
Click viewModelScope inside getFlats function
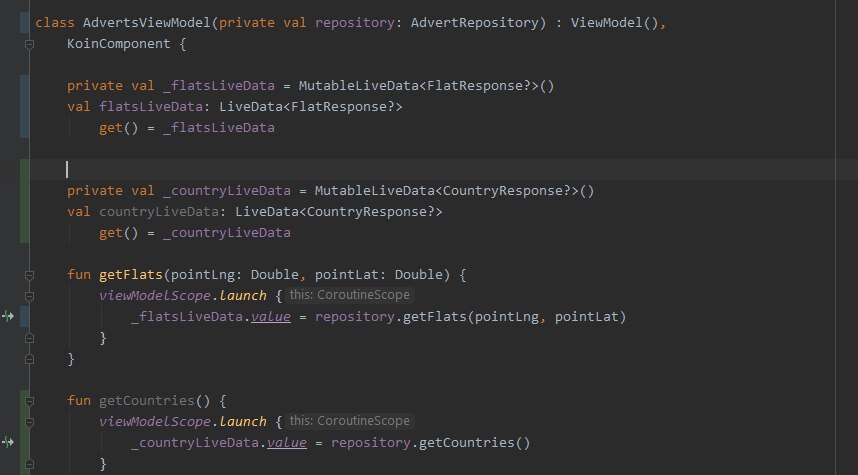click(x=155, y=296)
